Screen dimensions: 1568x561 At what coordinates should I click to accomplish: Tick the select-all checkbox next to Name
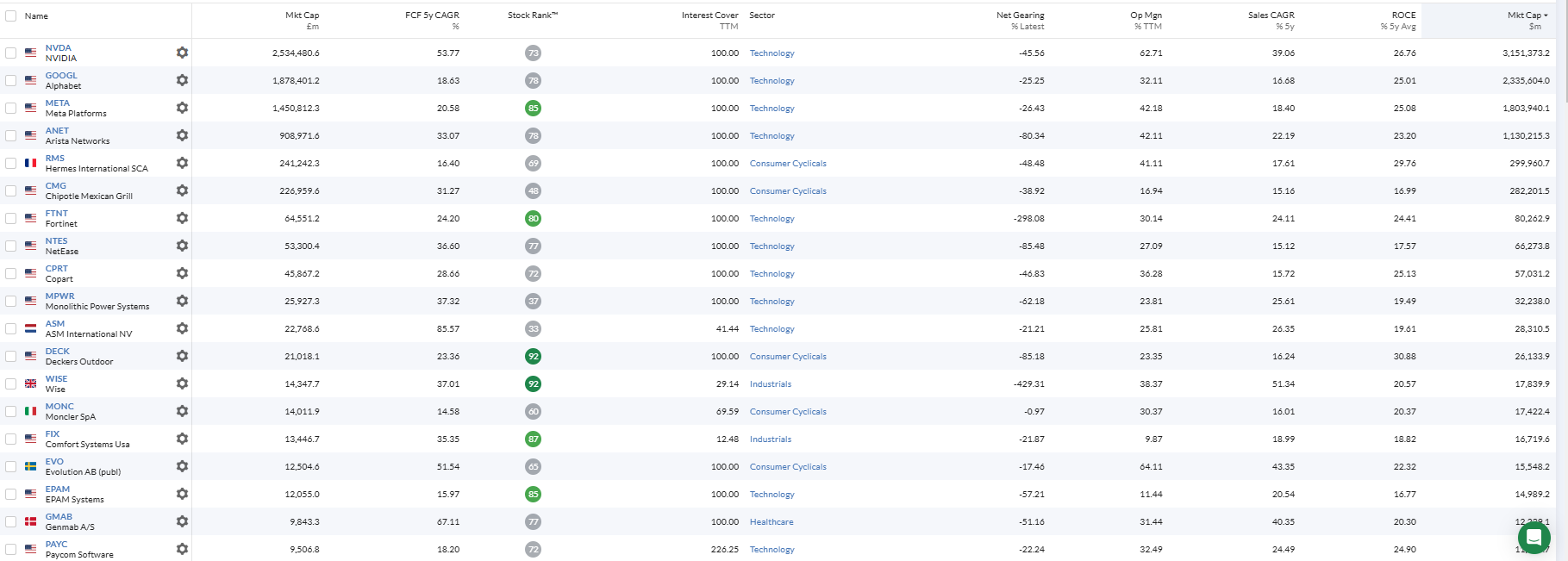pyautogui.click(x=10, y=16)
